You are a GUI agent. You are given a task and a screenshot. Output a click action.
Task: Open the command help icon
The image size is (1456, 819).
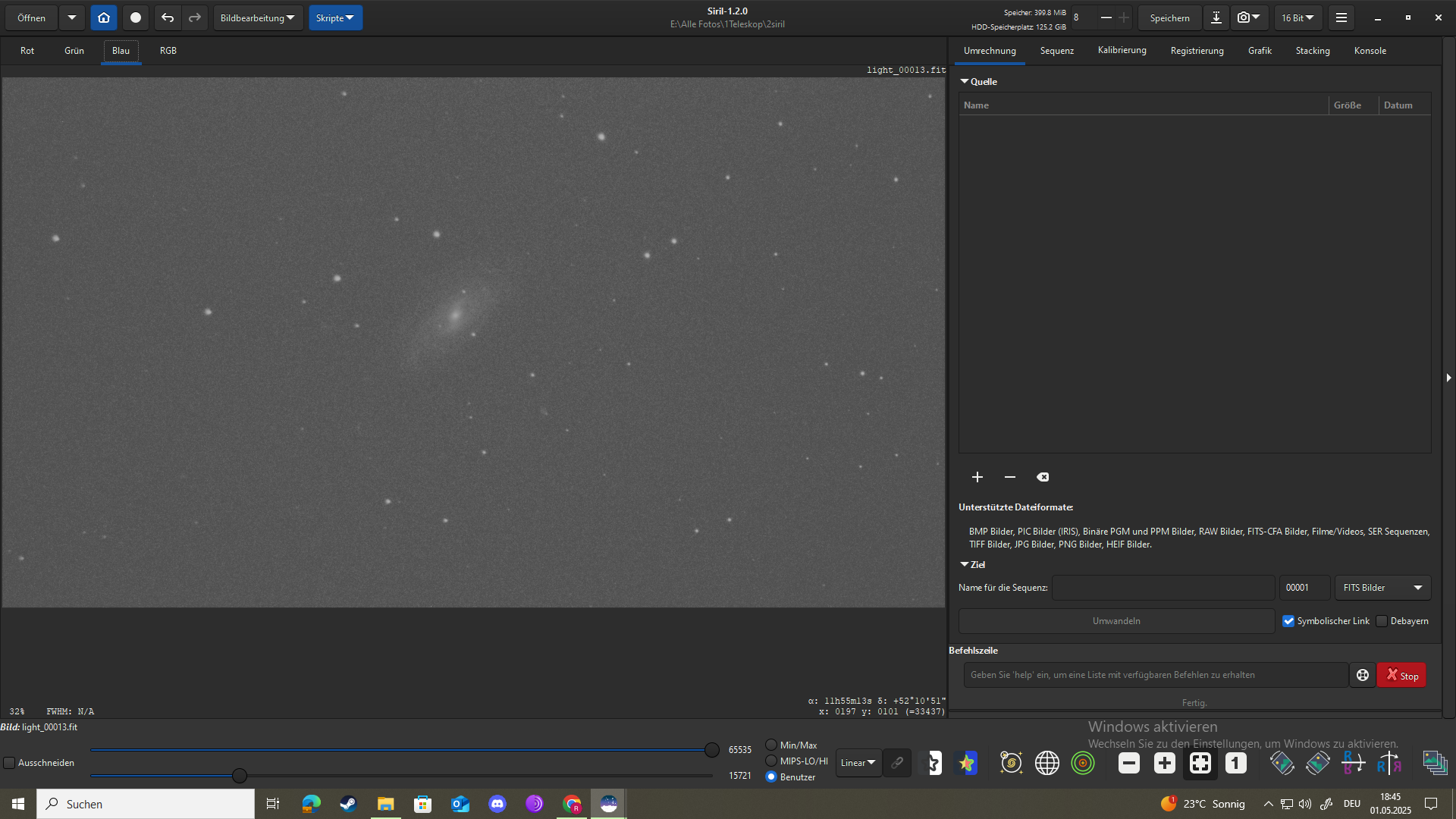click(1363, 675)
